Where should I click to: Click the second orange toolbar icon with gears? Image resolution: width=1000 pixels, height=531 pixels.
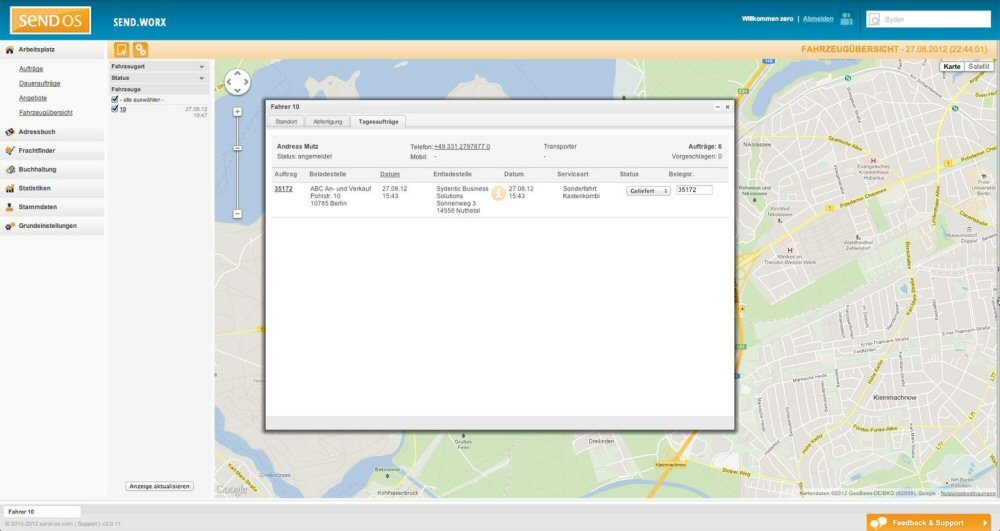pyautogui.click(x=141, y=49)
